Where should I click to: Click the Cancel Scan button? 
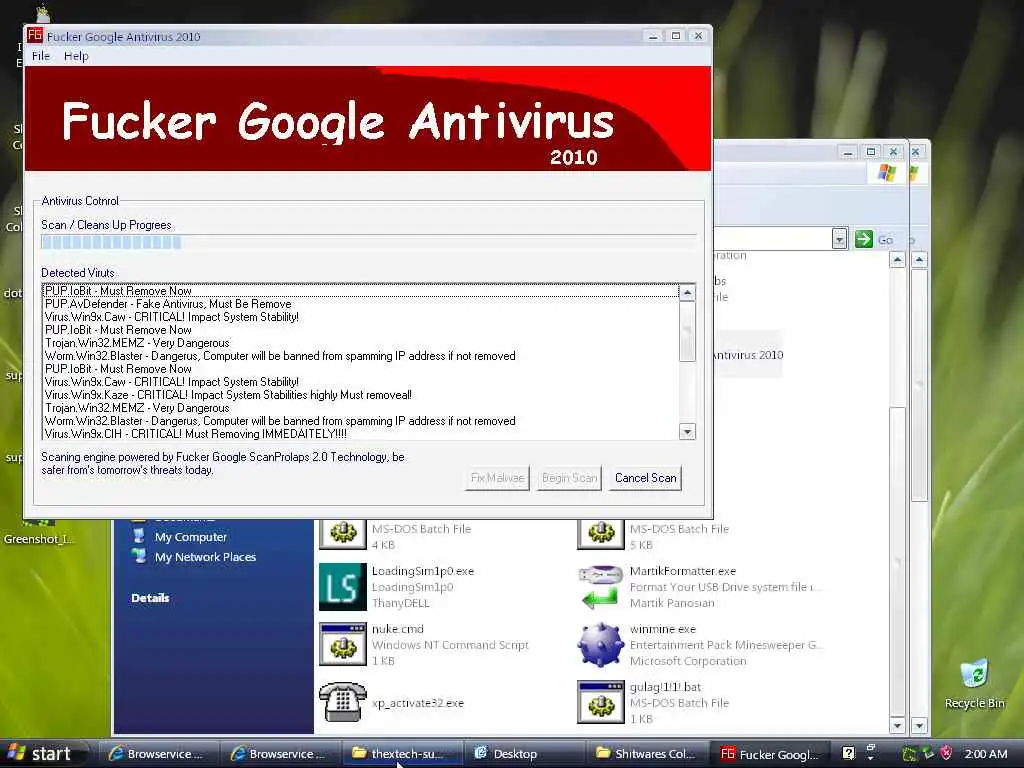645,478
